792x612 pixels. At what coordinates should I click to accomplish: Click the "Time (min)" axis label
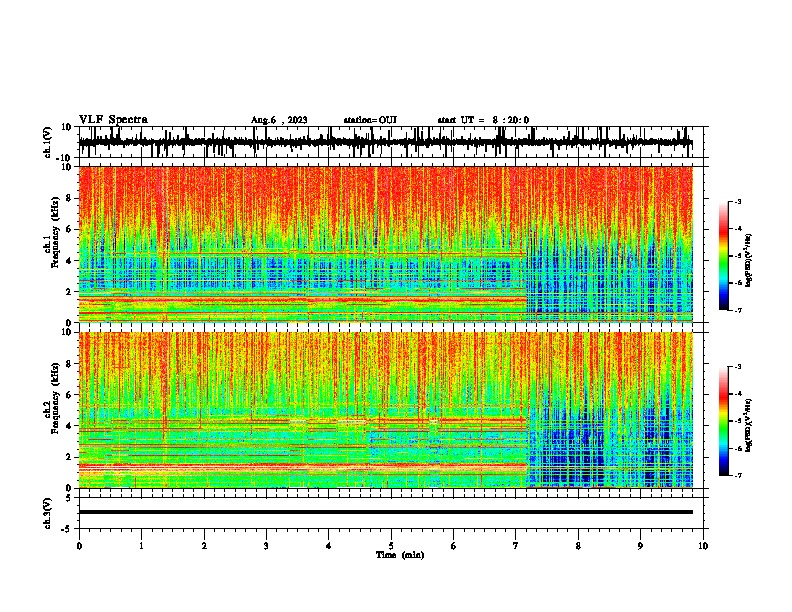click(400, 555)
